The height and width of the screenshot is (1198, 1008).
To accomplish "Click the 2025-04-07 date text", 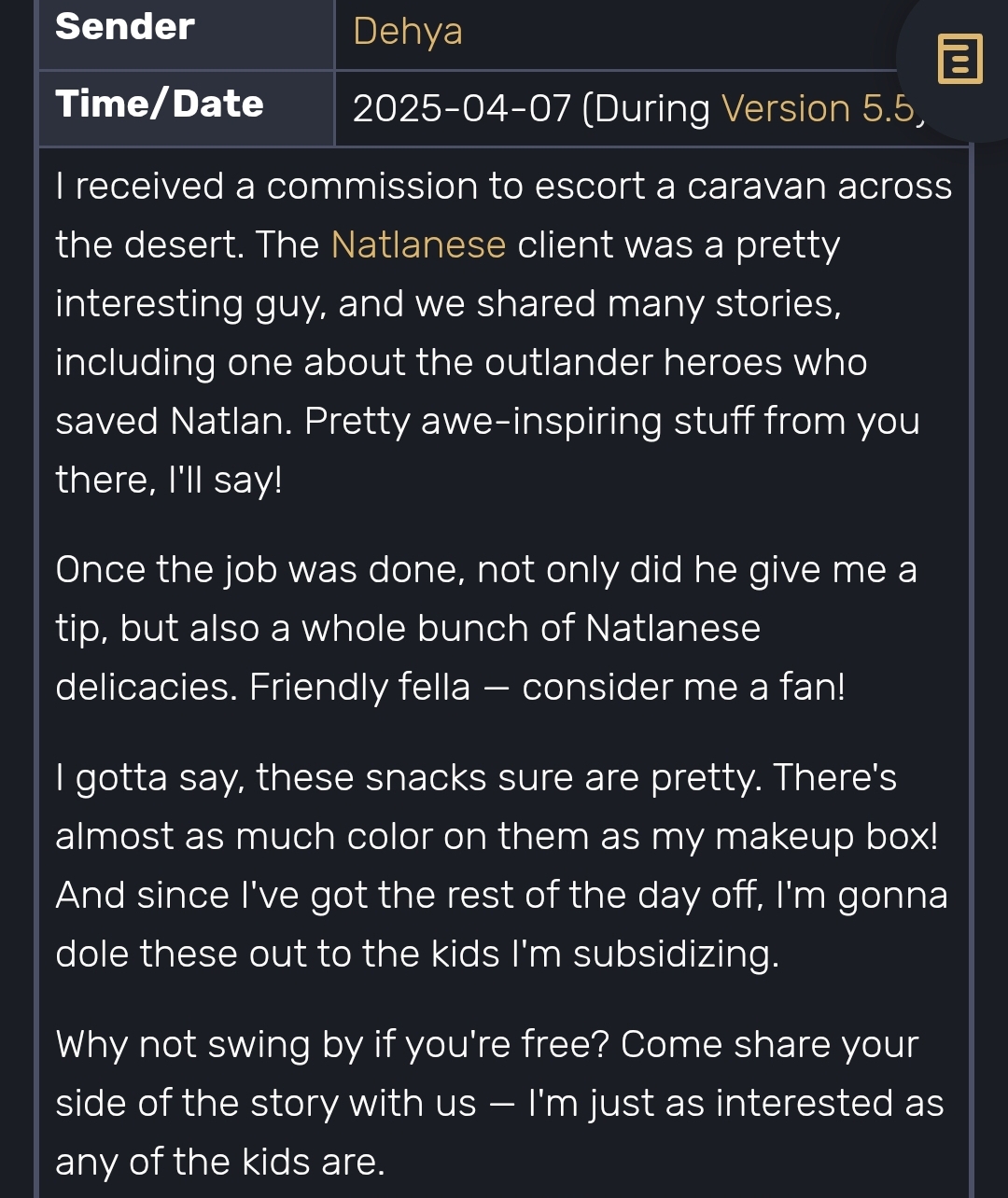I will [461, 108].
